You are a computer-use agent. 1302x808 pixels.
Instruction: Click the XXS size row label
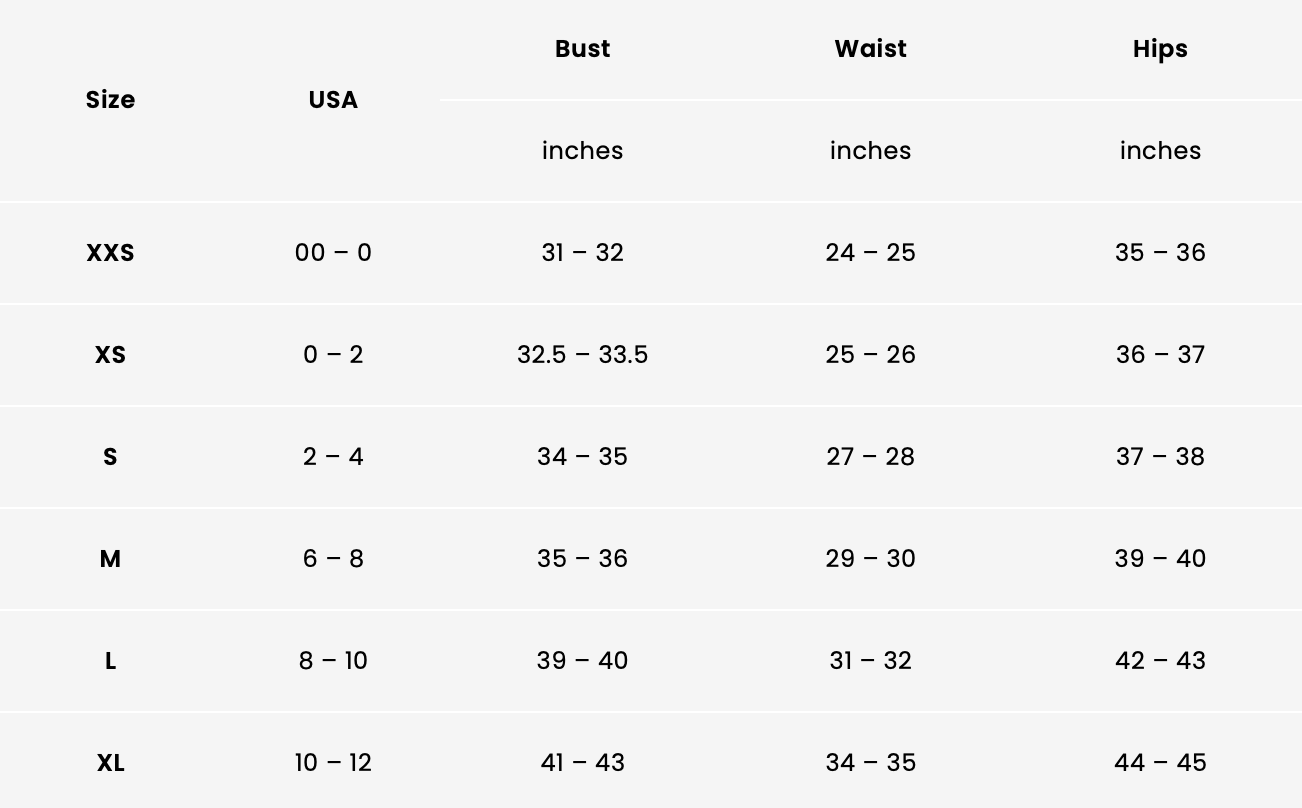click(110, 253)
